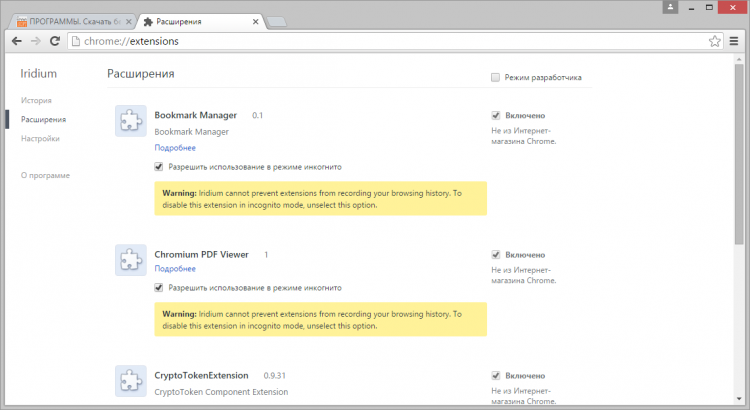This screenshot has width=750, height=410.
Task: Click Подробнее link for Chromium PDF Viewer
Action: click(175, 269)
